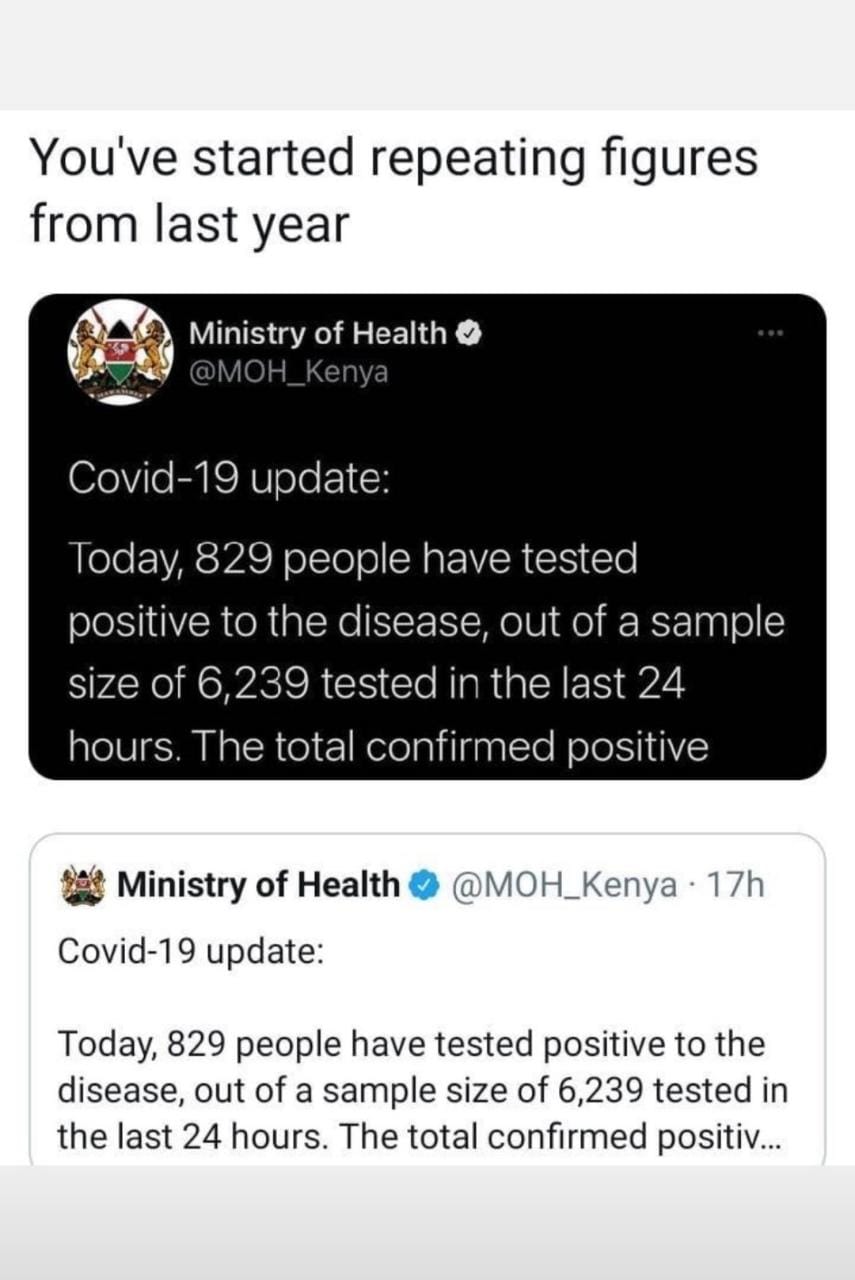The width and height of the screenshot is (855, 1280).
Task: Open @MOH_Kenya handle in the dark tweet
Action: pyautogui.click(x=288, y=372)
